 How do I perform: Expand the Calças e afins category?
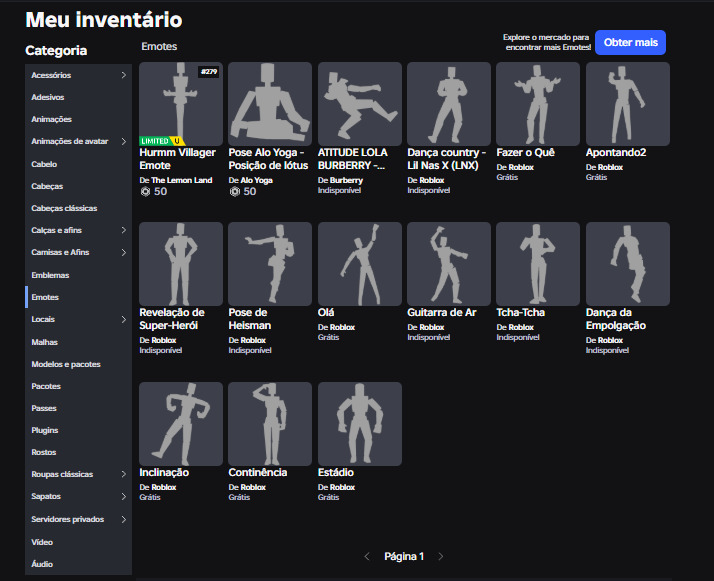pos(124,230)
